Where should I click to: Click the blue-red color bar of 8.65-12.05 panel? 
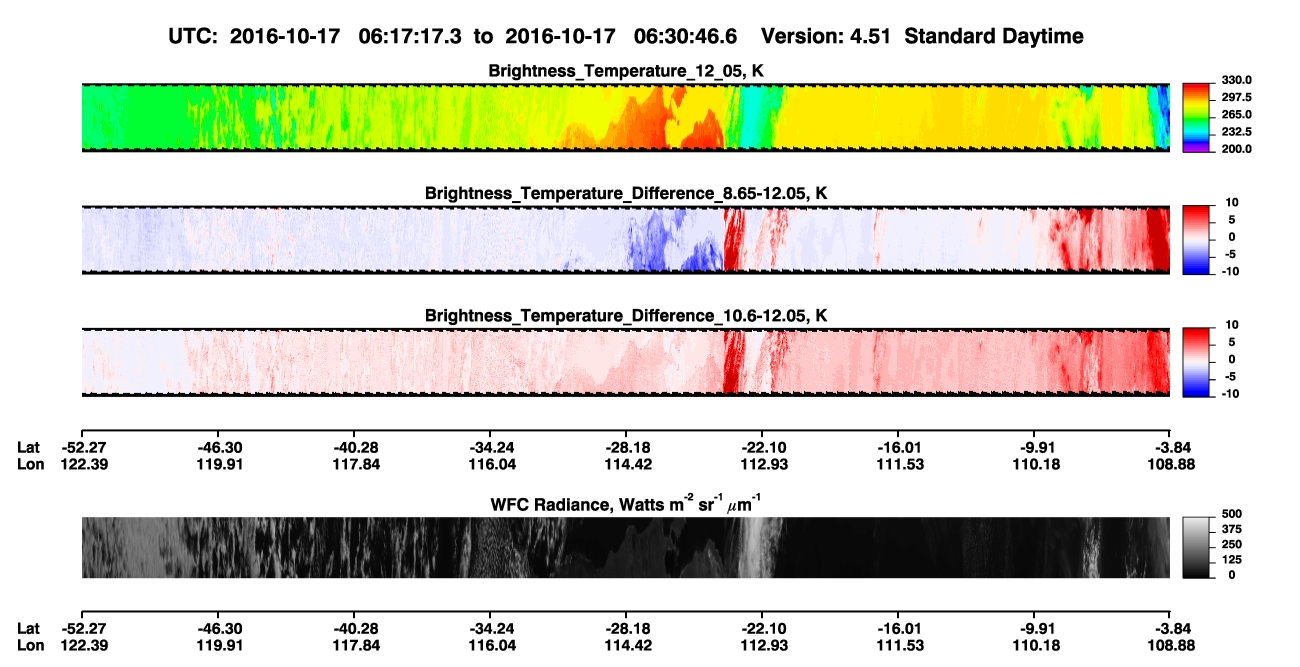1196,238
